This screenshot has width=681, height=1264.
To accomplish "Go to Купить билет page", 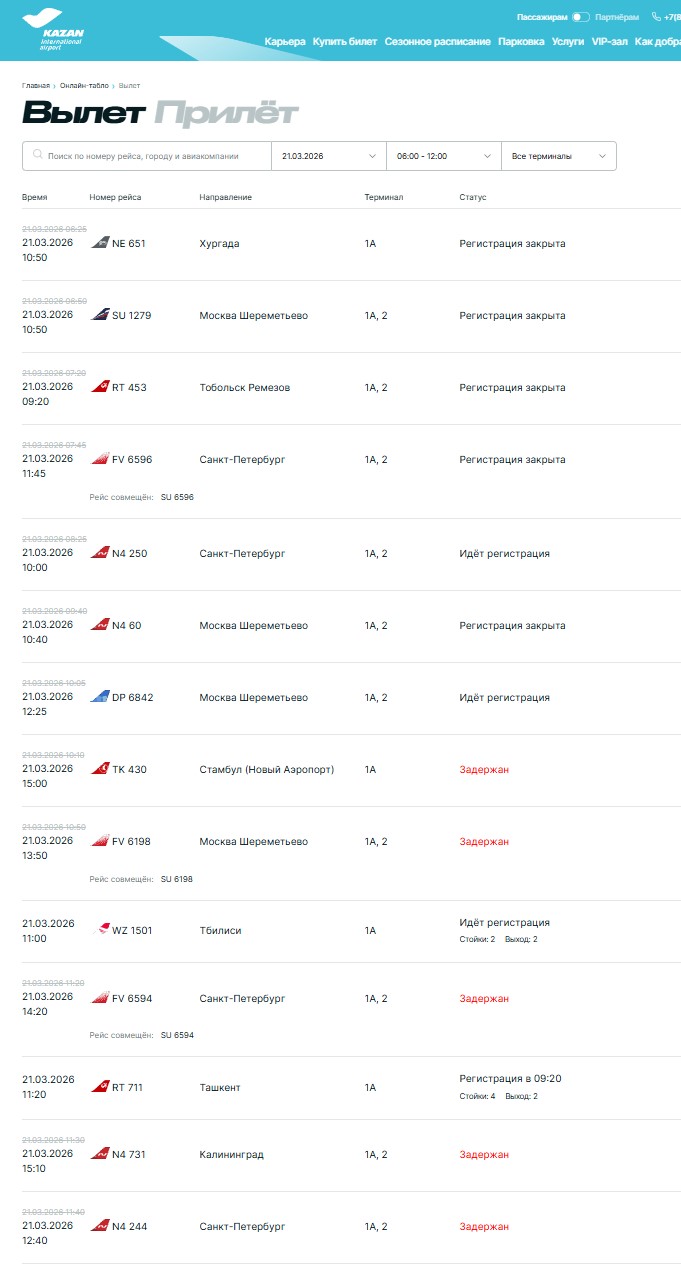I will tap(345, 42).
